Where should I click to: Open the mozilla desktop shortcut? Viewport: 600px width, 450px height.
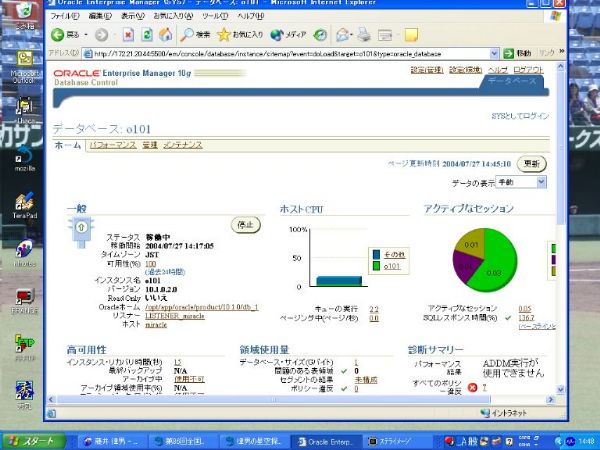pyautogui.click(x=25, y=159)
